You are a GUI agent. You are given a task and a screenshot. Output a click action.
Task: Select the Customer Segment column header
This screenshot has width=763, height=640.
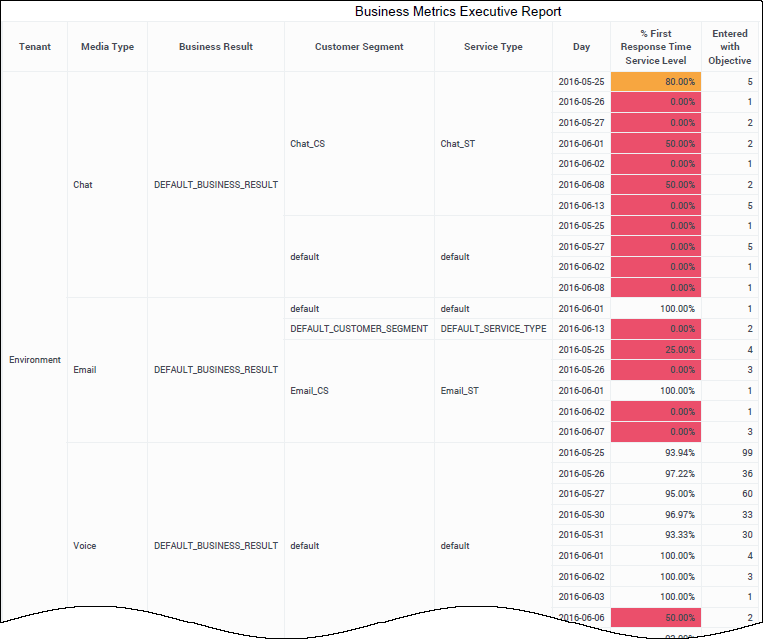(359, 47)
